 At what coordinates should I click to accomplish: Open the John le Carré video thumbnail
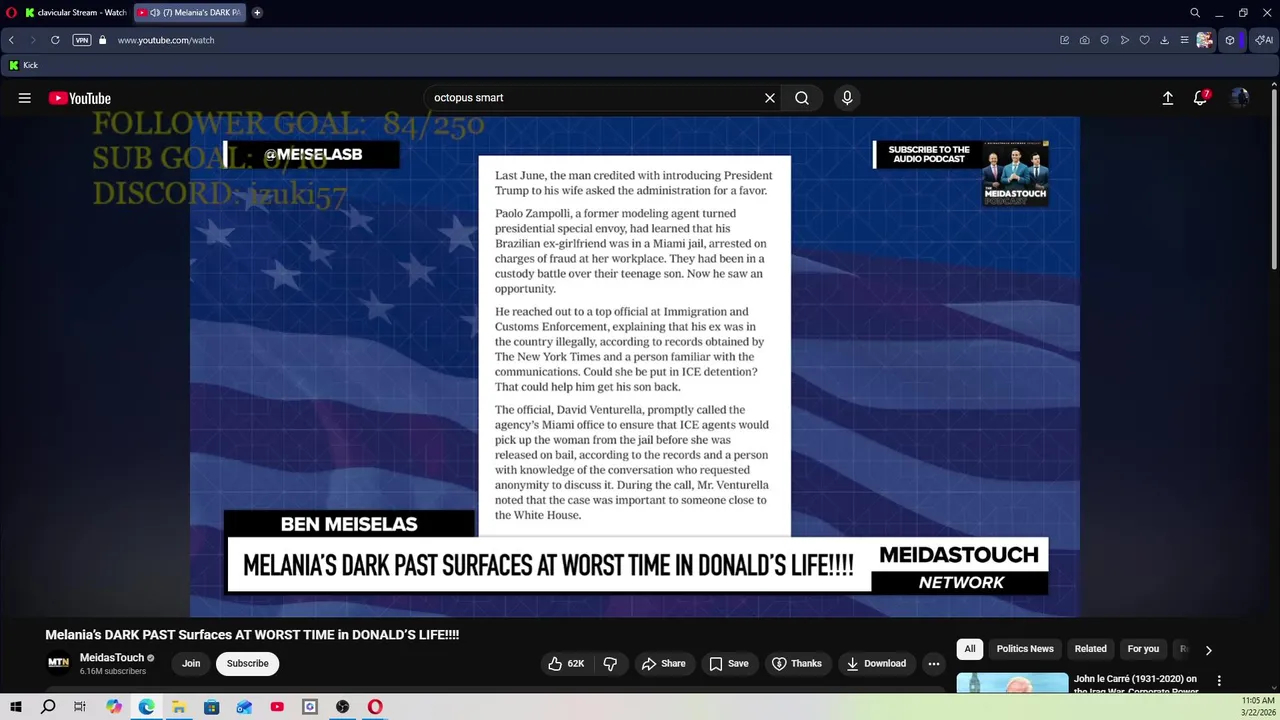tap(1012, 683)
